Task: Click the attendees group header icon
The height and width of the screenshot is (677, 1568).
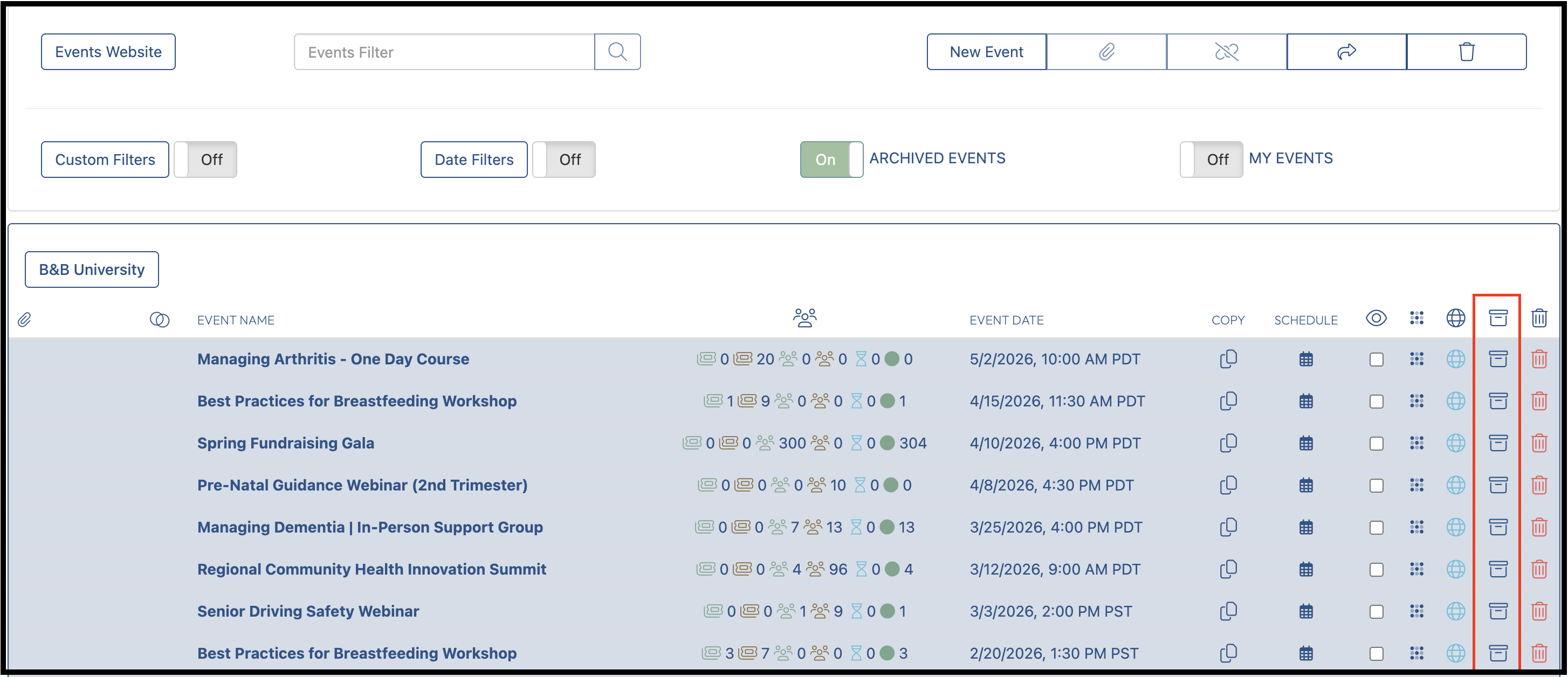Action: click(x=804, y=317)
